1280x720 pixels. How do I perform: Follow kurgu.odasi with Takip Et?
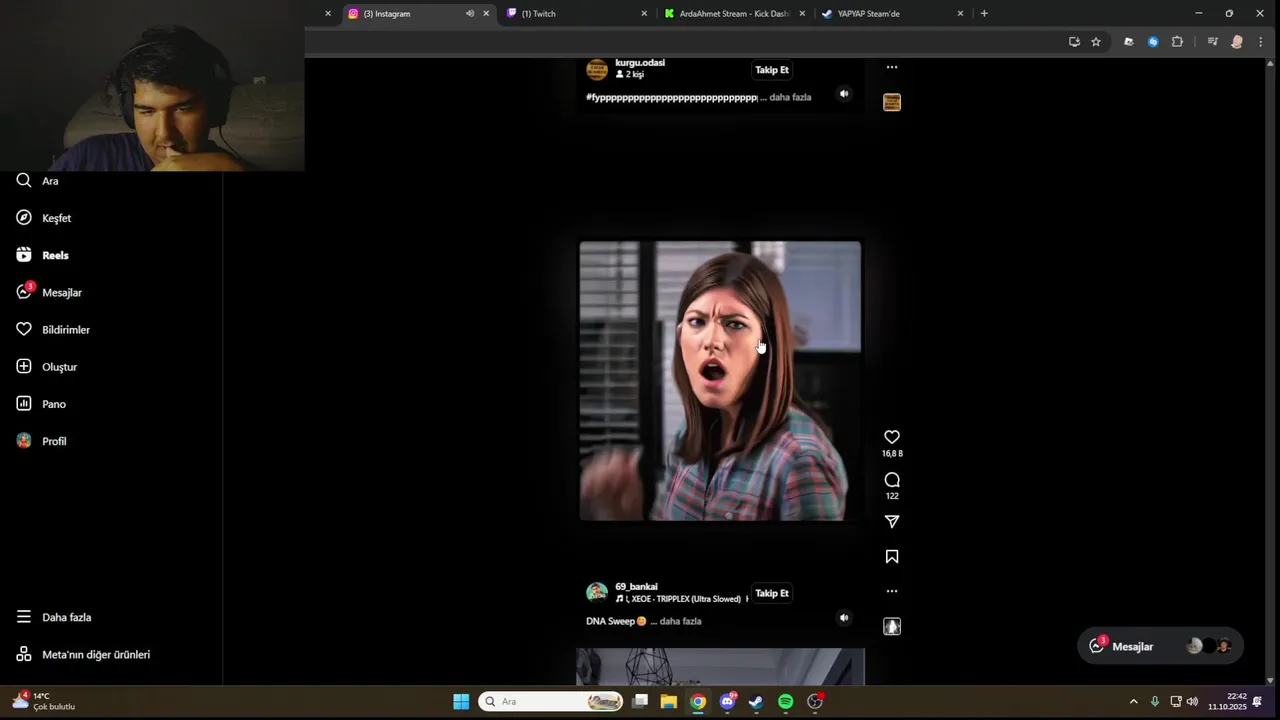click(772, 70)
